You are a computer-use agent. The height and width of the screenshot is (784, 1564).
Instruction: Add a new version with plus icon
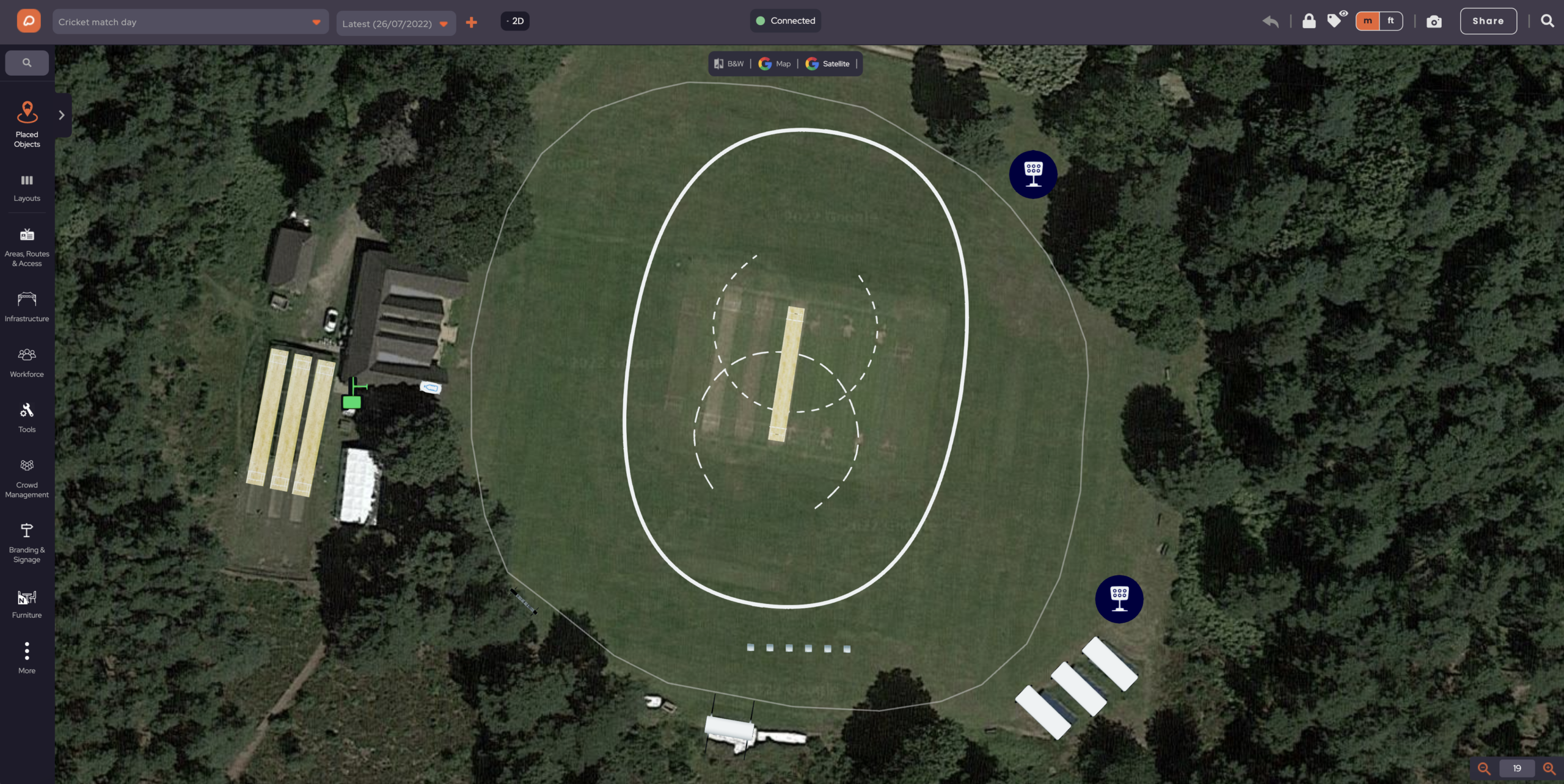(472, 23)
